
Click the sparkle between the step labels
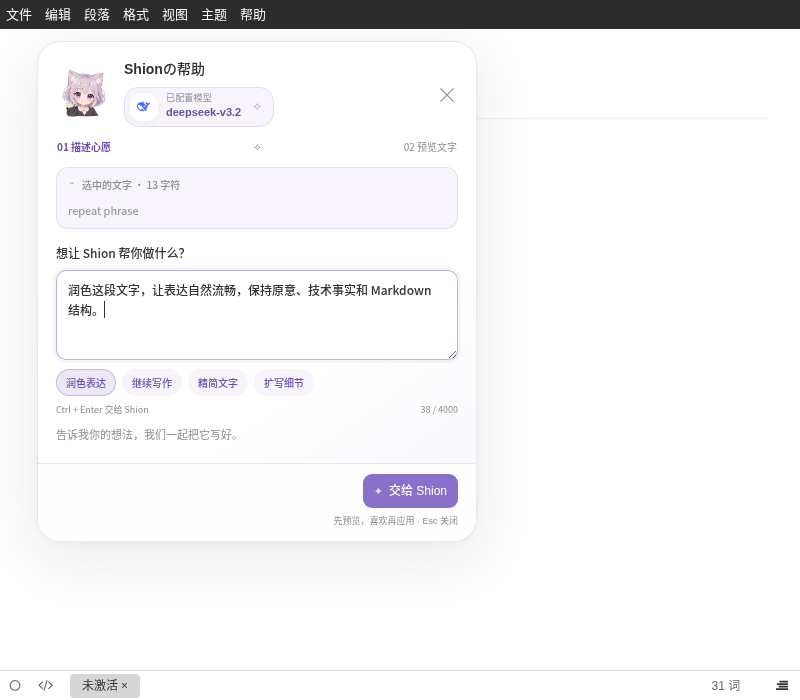click(257, 147)
